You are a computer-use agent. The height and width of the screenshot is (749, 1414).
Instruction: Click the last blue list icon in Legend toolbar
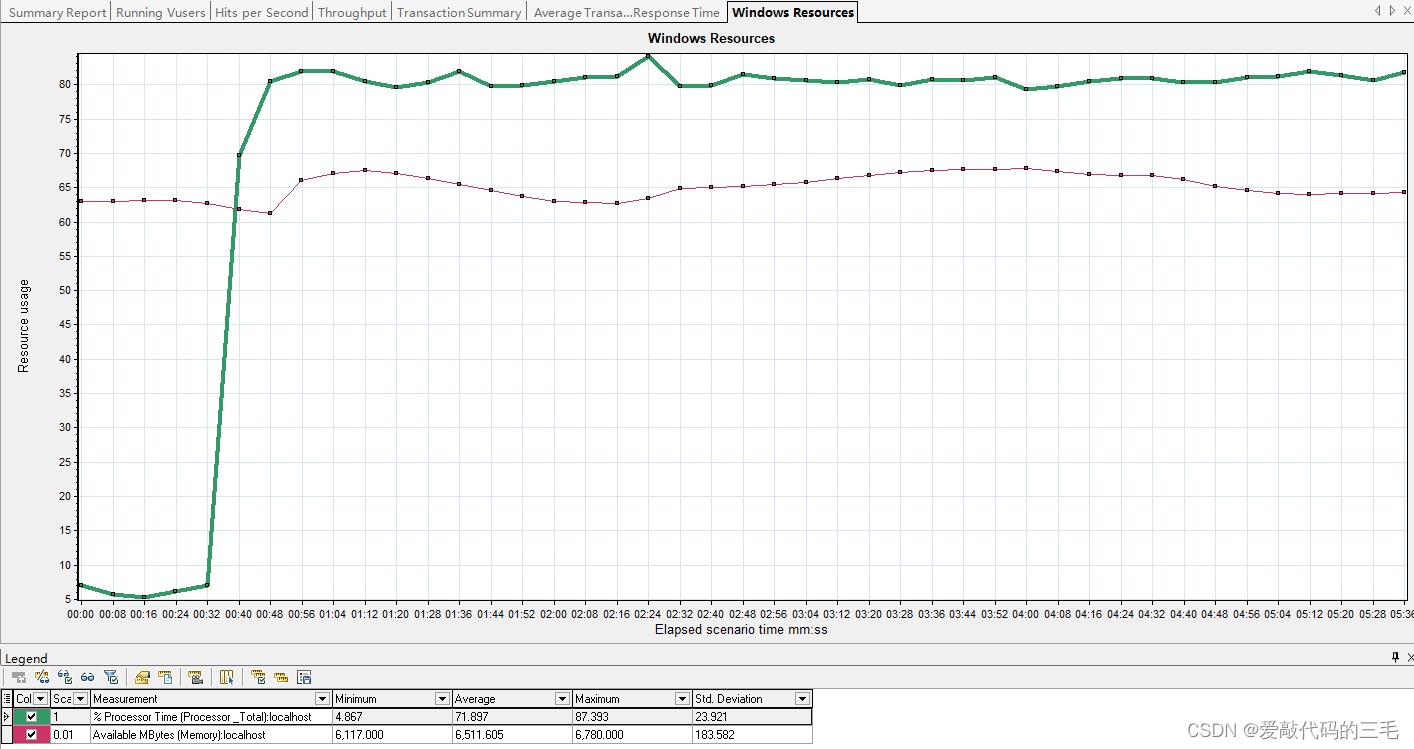tap(305, 677)
